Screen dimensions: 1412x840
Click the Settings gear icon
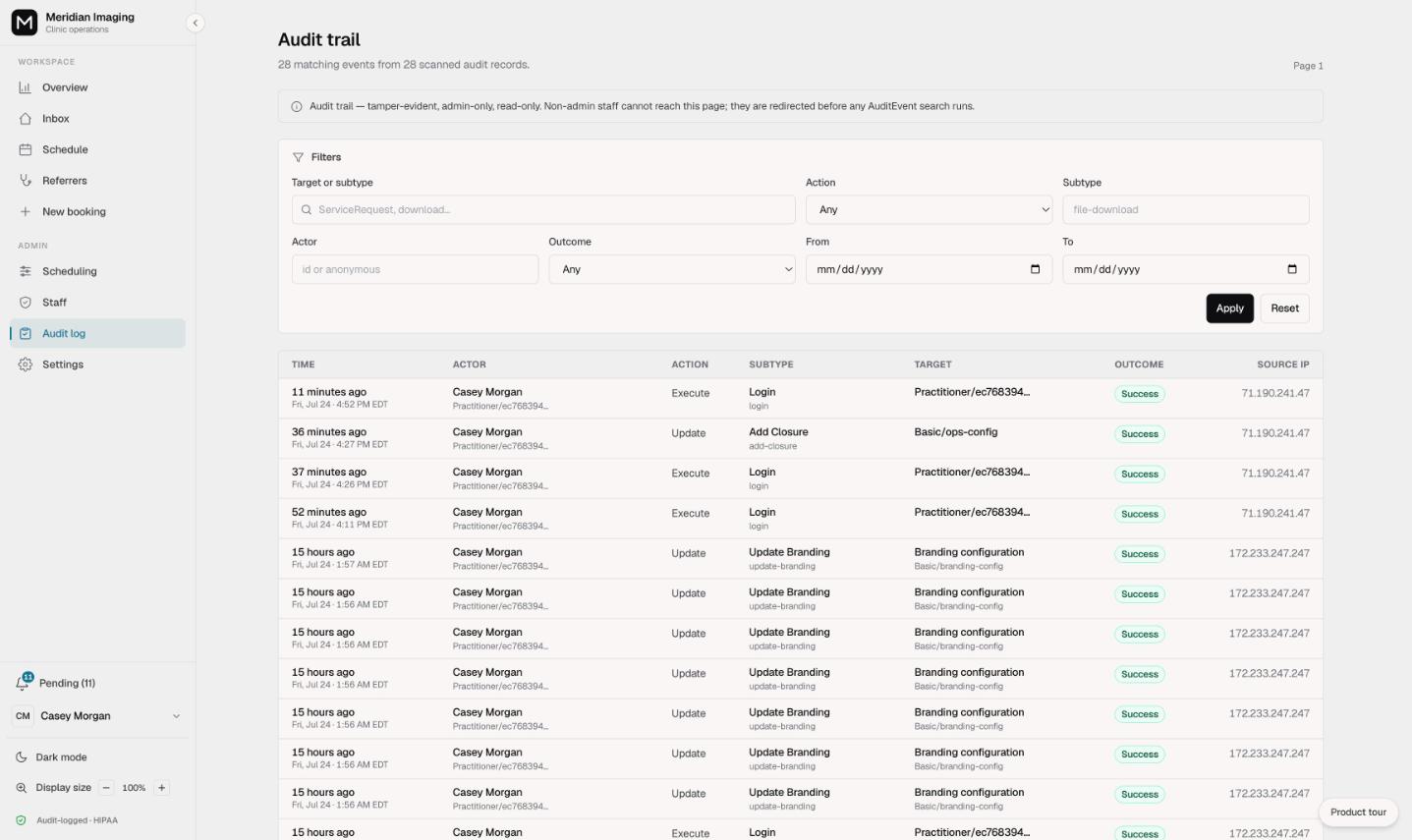[x=26, y=364]
